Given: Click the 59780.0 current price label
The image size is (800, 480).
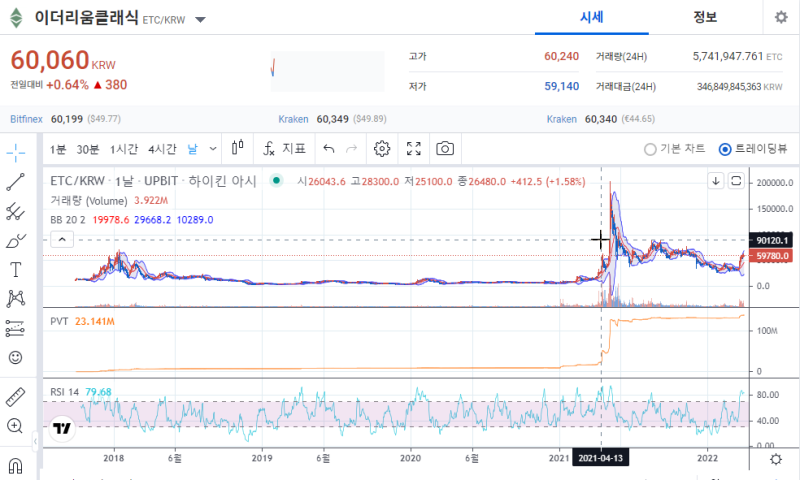Looking at the screenshot, I should point(771,256).
